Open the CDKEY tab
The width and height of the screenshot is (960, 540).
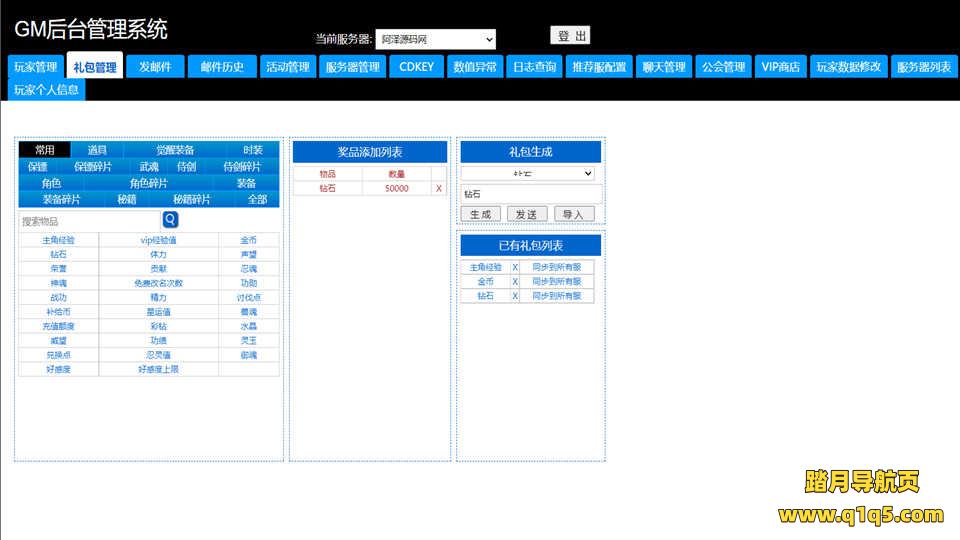pyautogui.click(x=416, y=67)
